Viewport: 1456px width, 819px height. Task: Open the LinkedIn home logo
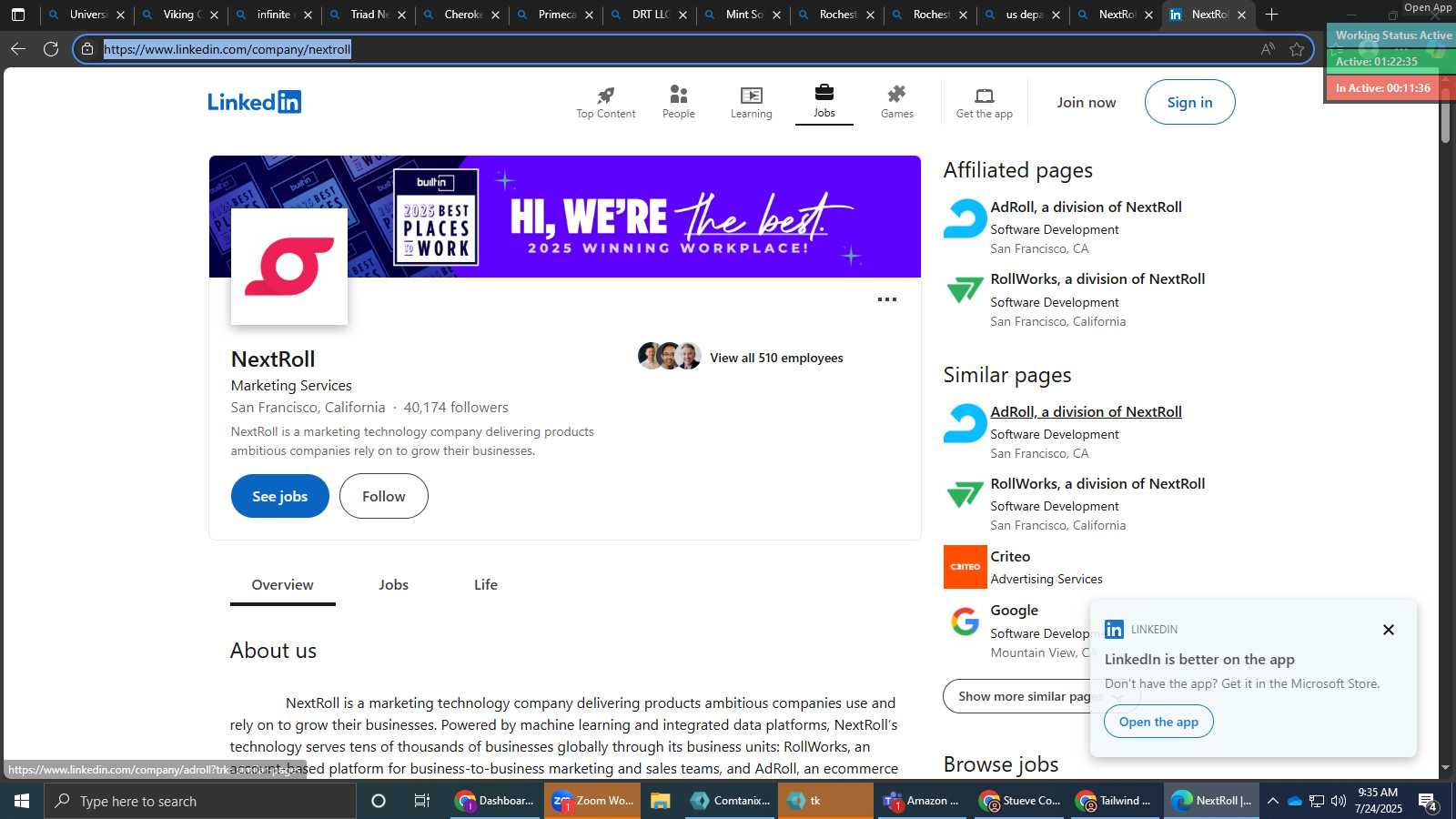click(x=254, y=102)
